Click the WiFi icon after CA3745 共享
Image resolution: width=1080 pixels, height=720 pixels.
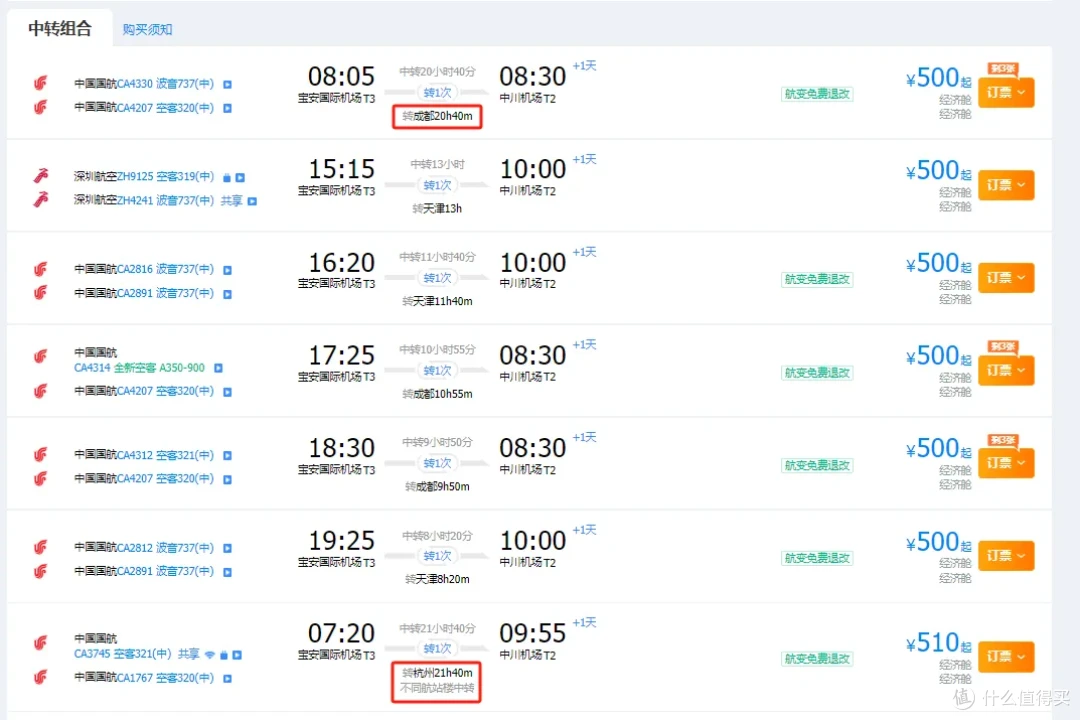210,655
